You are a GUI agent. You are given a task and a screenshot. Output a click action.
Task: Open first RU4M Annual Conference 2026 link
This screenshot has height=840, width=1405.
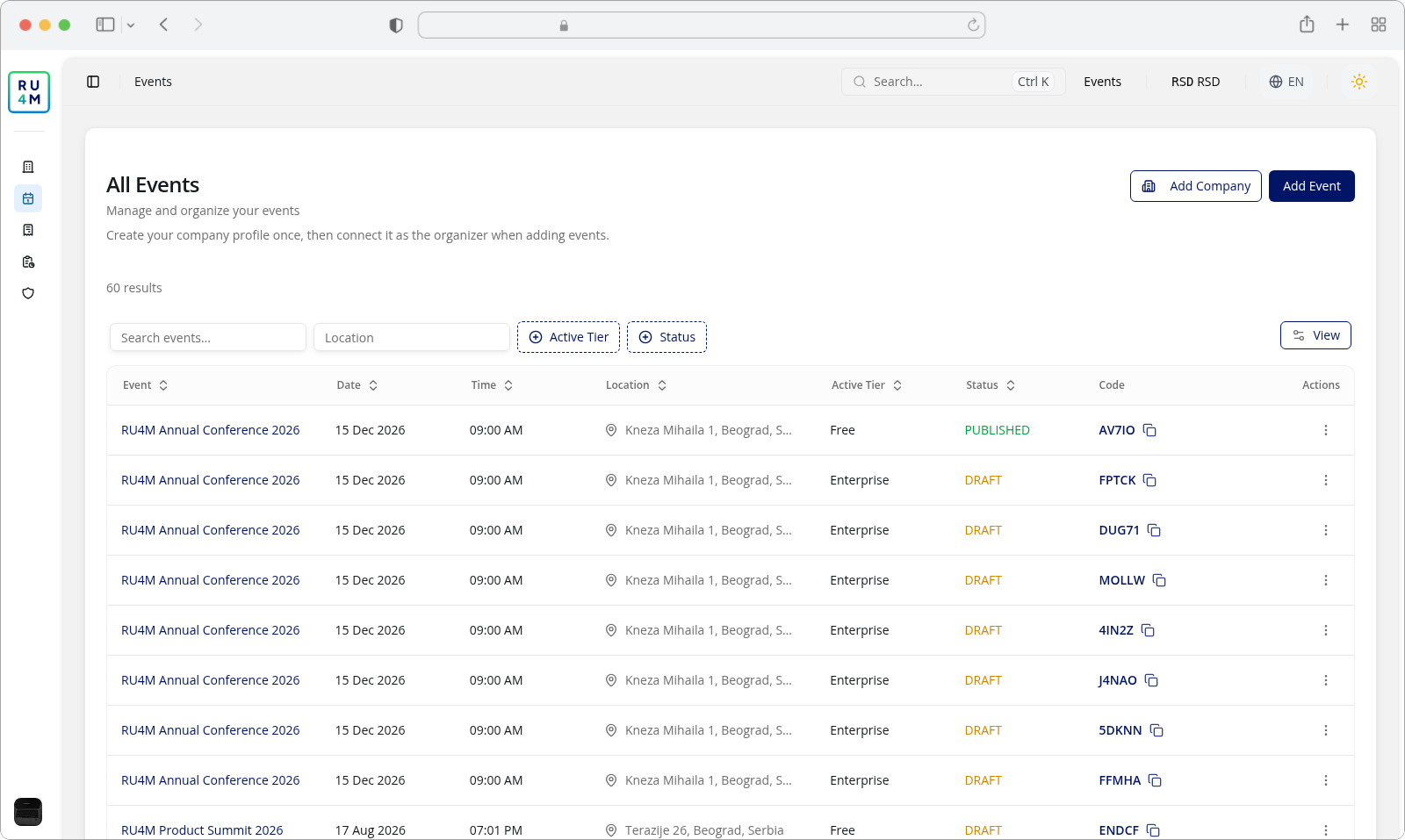(211, 430)
